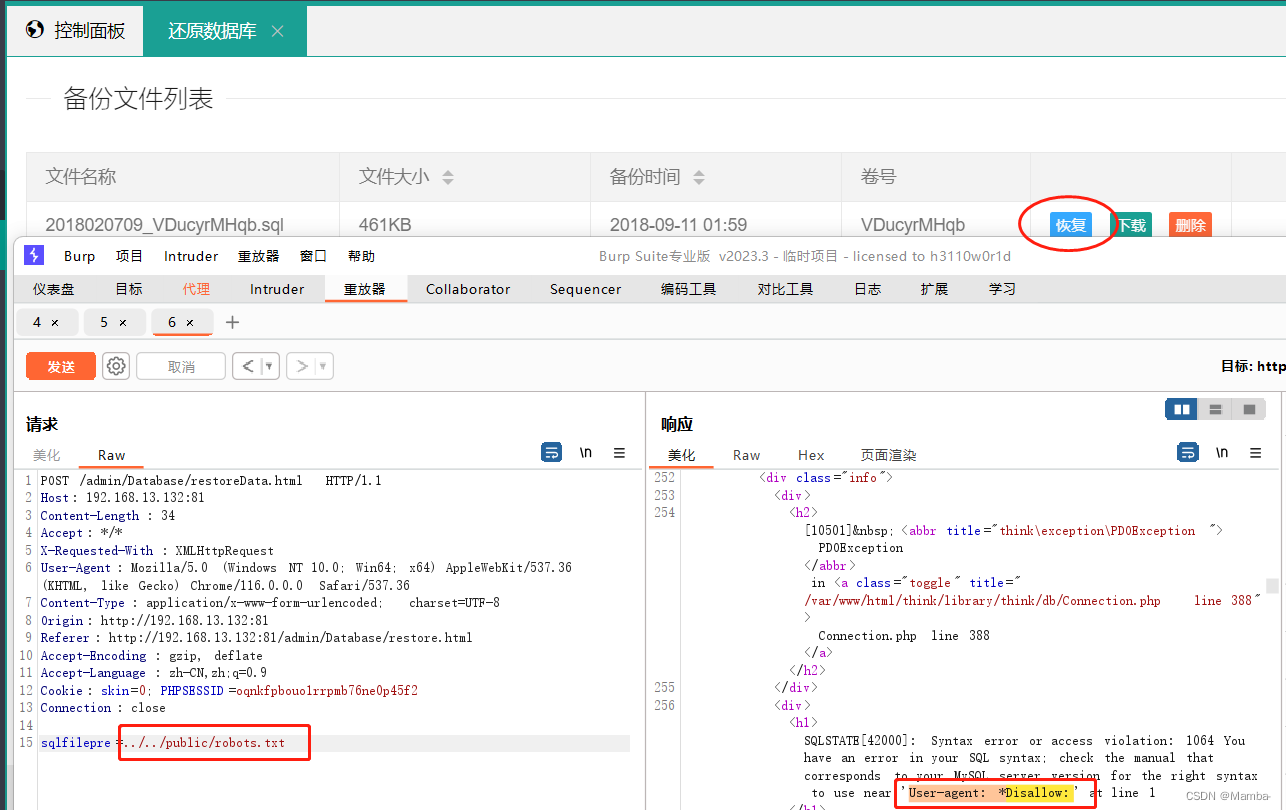
Task: Click the globe icon on 控制面板 tab
Action: (x=34, y=30)
